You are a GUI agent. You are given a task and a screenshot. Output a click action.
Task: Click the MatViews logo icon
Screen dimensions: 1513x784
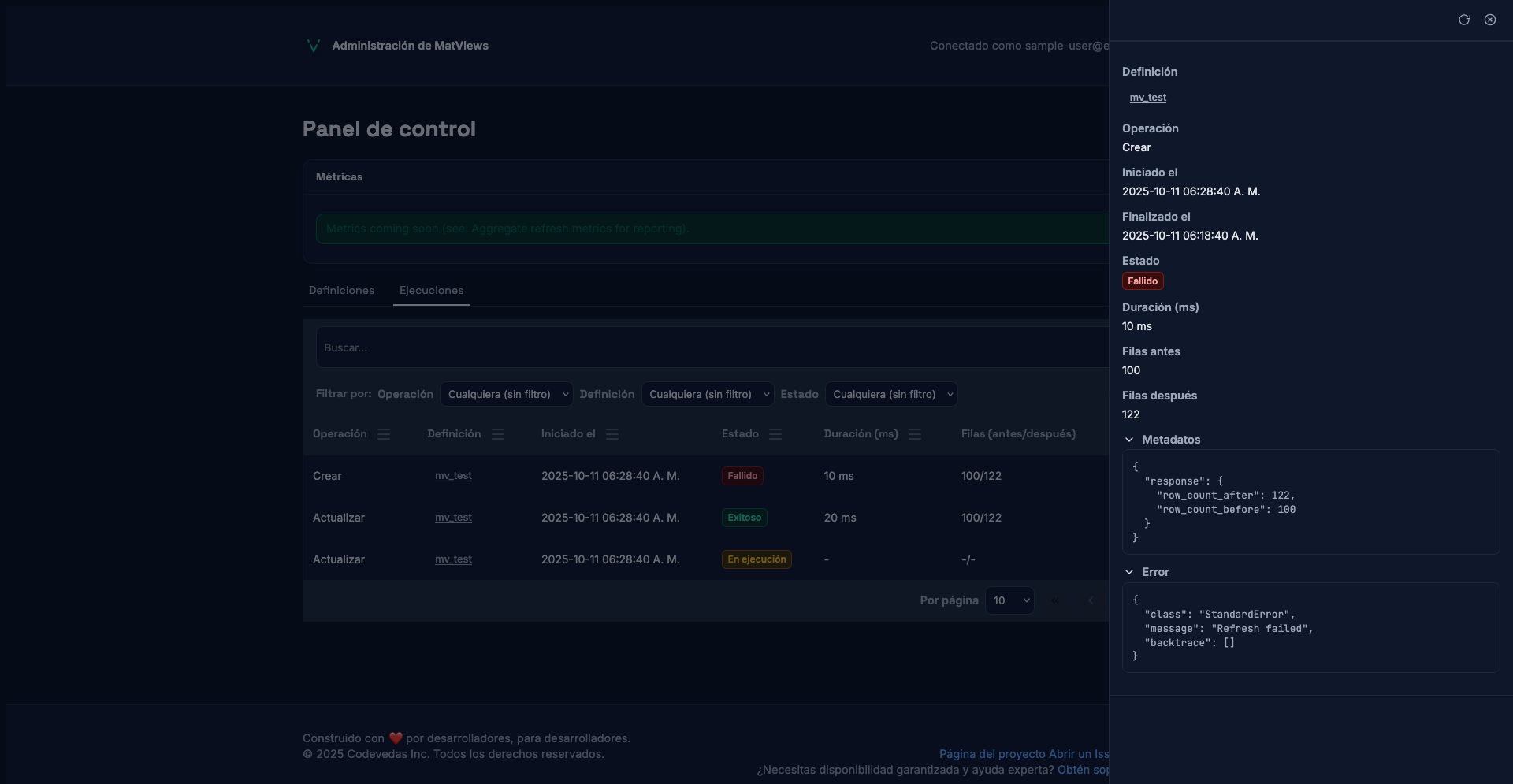coord(313,46)
